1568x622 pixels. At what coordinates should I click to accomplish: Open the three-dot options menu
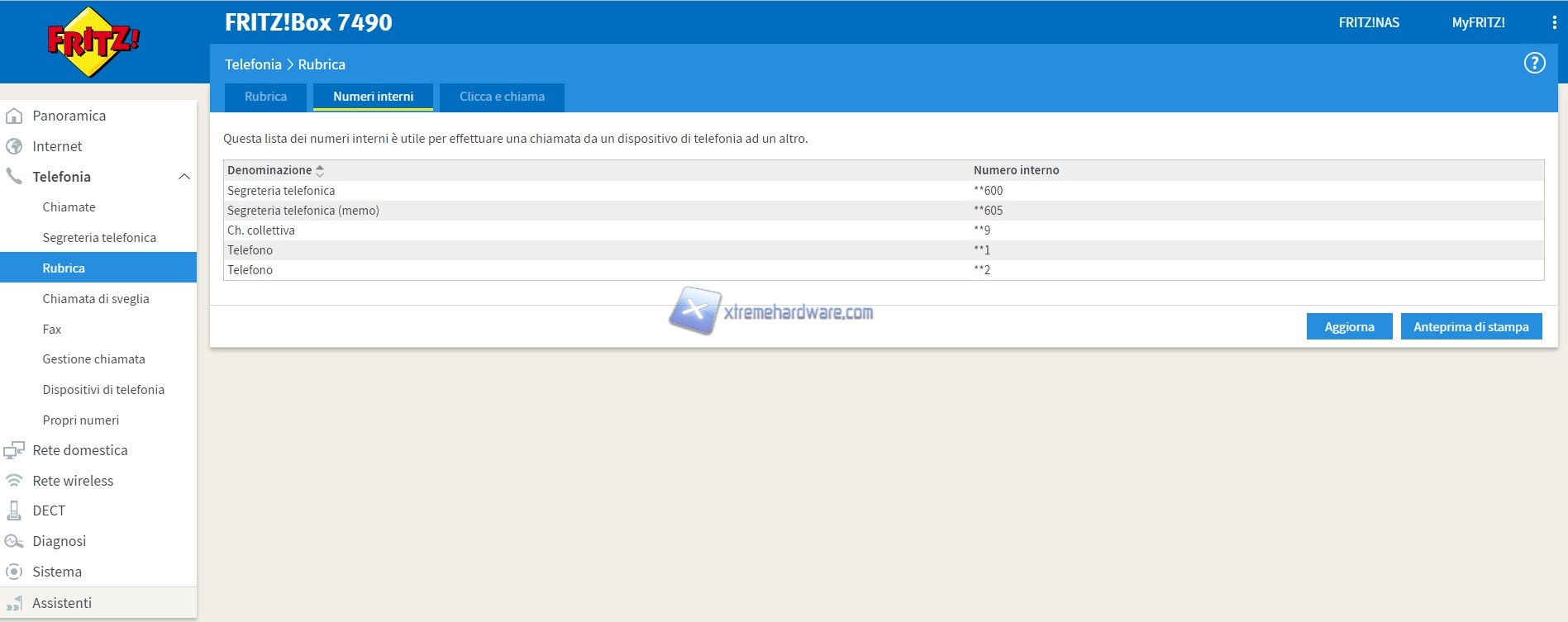pyautogui.click(x=1554, y=23)
